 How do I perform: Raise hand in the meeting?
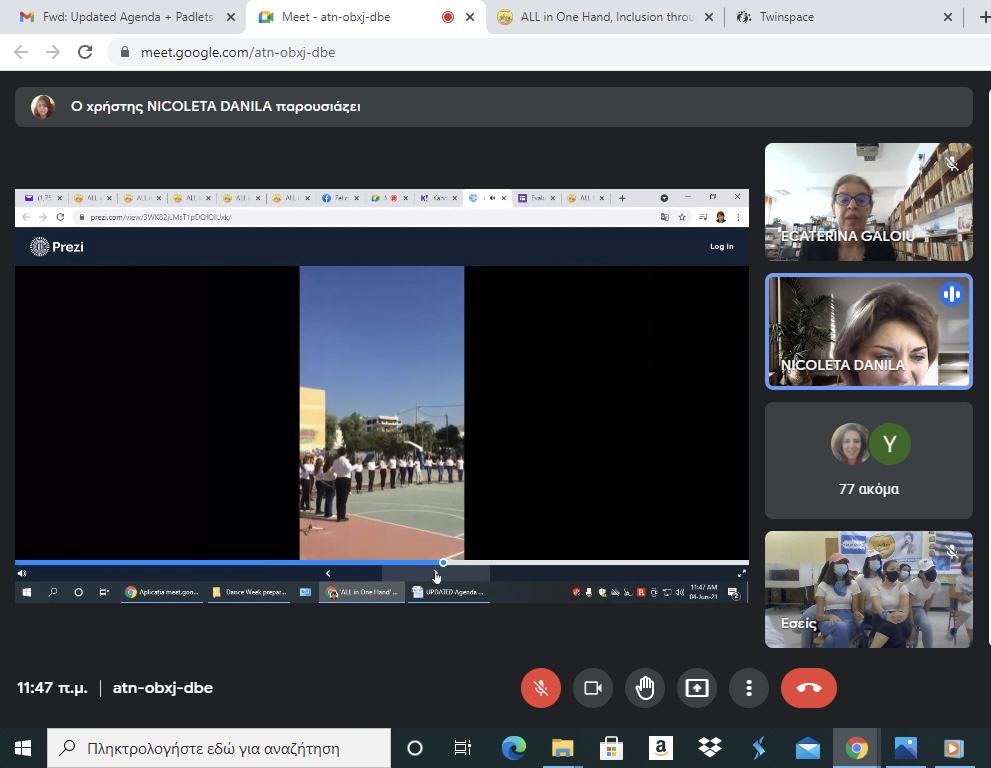(x=645, y=688)
